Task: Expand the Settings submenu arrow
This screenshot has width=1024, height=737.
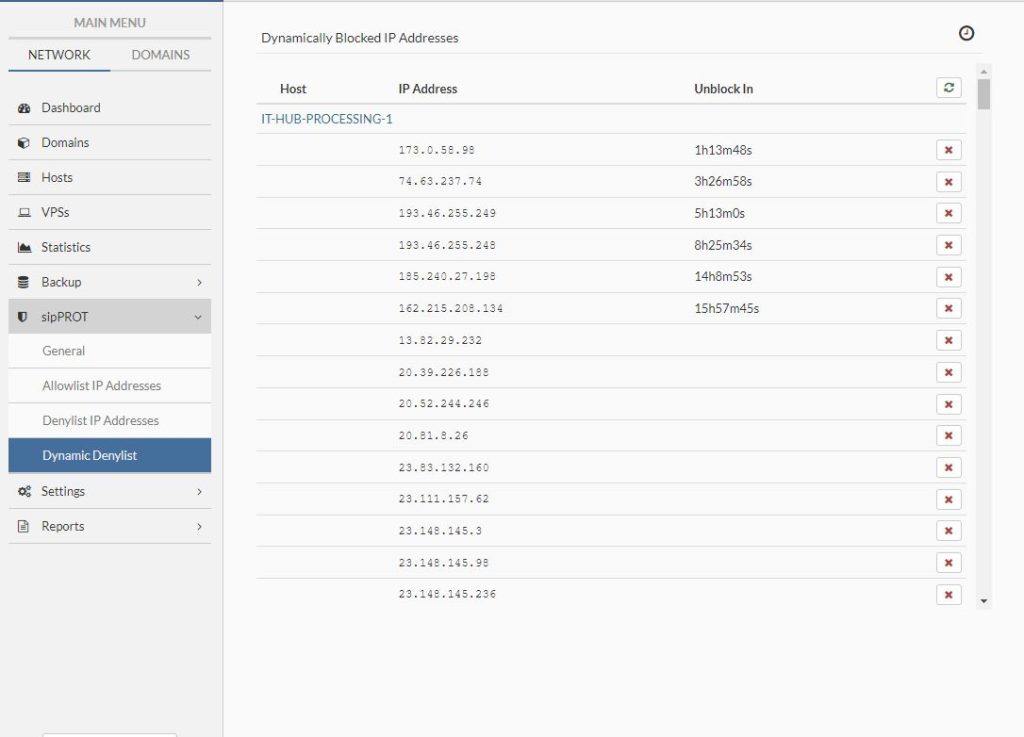Action: tap(199, 492)
